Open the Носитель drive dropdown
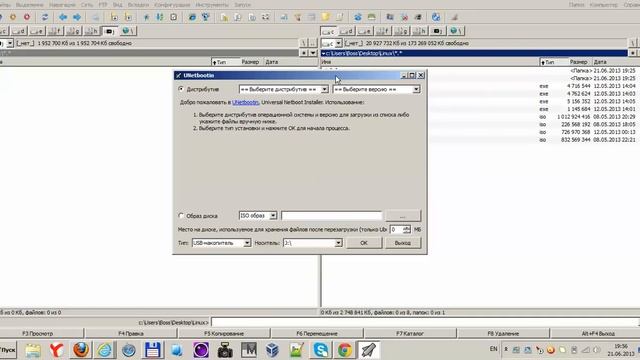The width and height of the screenshot is (640, 360). point(313,243)
